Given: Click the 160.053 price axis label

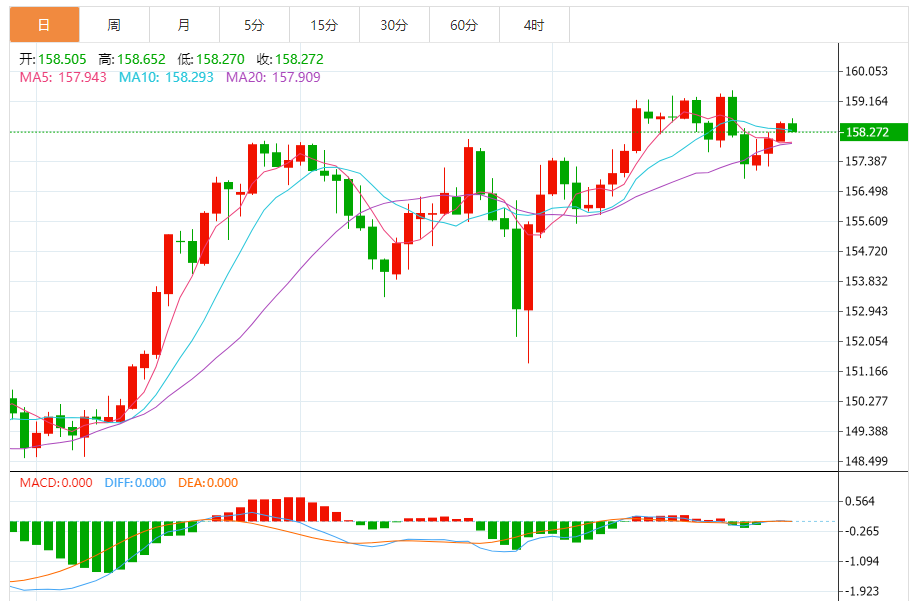Looking at the screenshot, I should tap(867, 71).
